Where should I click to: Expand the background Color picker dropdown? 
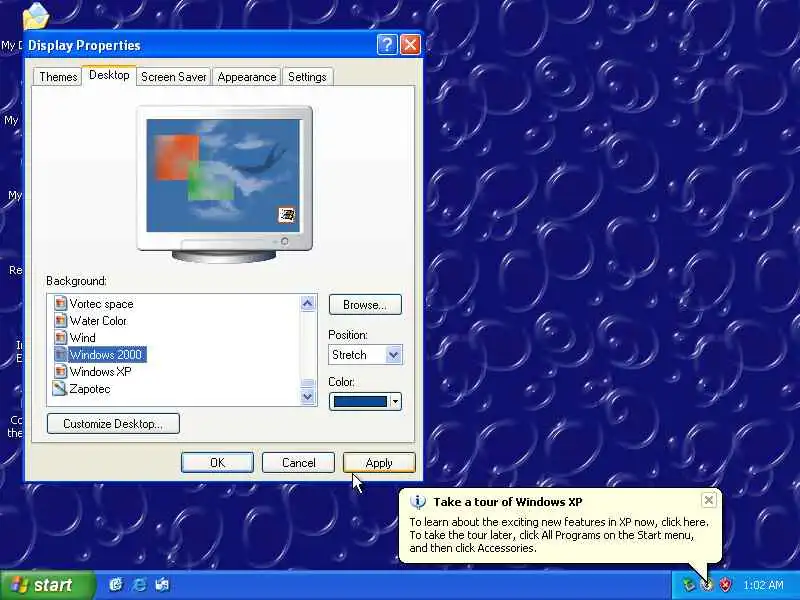[395, 402]
